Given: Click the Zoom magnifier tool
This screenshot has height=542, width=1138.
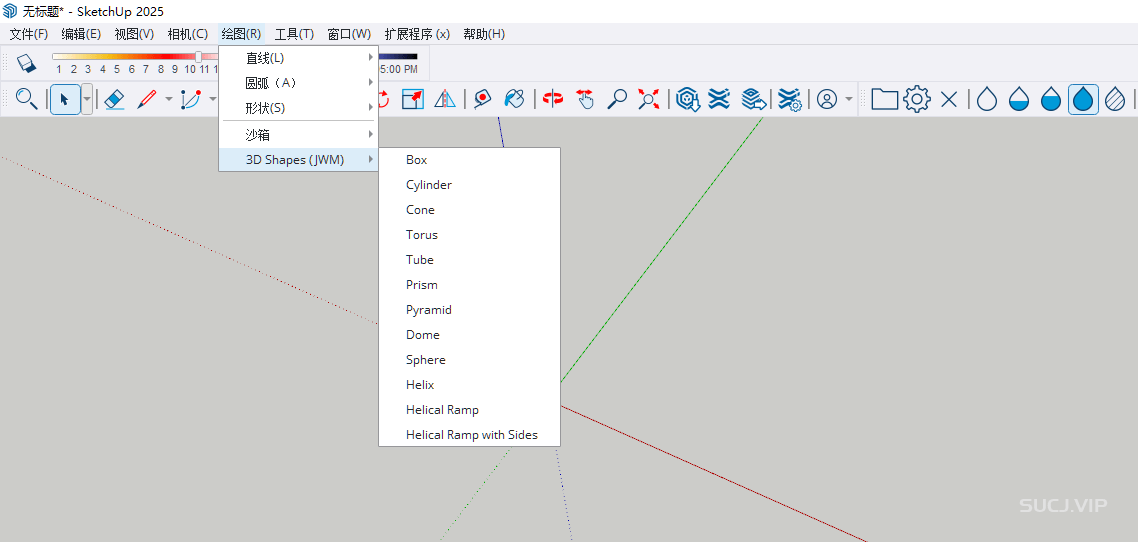Looking at the screenshot, I should coord(616,99).
